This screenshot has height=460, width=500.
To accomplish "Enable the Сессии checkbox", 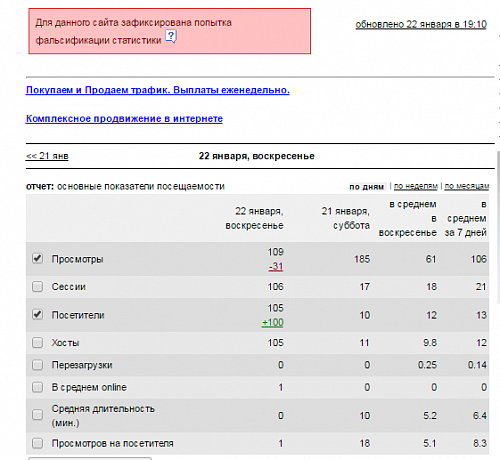I will pyautogui.click(x=37, y=286).
